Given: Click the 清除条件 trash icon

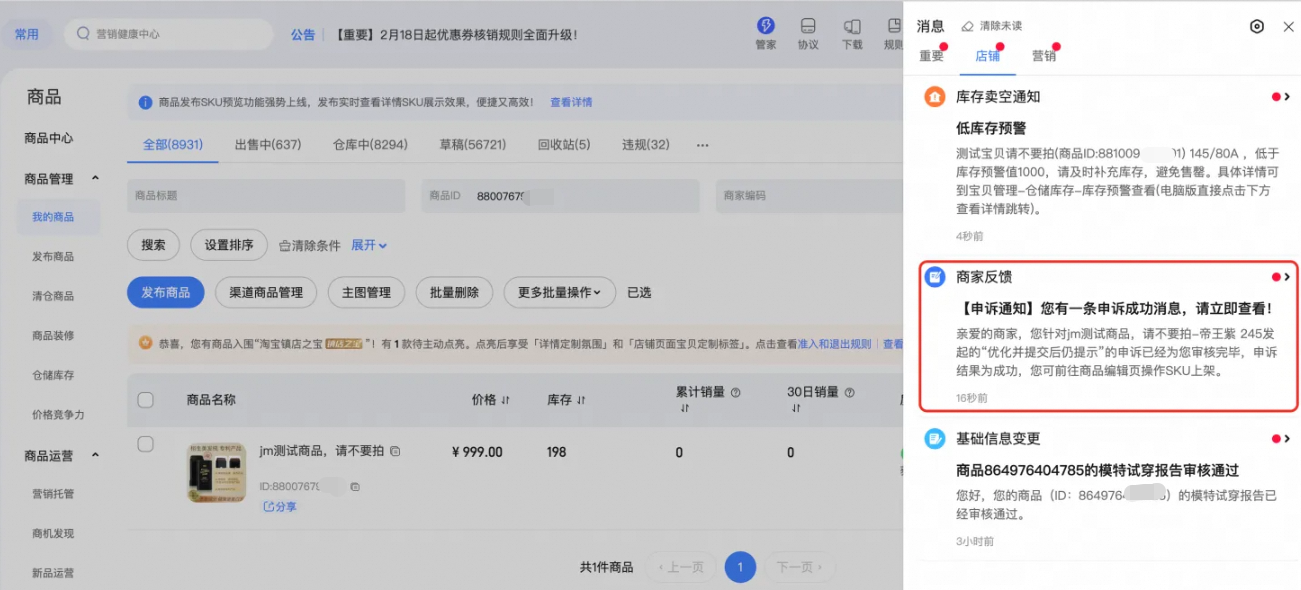Looking at the screenshot, I should [285, 245].
